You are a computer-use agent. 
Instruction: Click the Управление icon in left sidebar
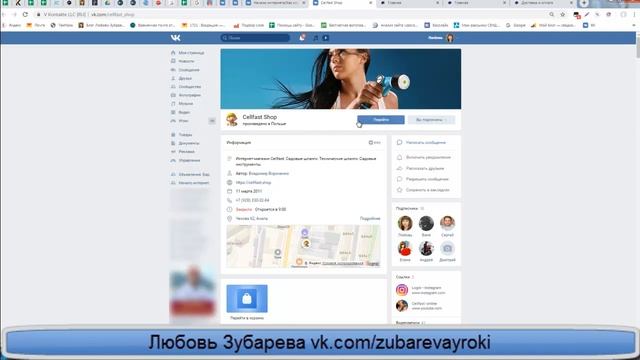(x=173, y=160)
